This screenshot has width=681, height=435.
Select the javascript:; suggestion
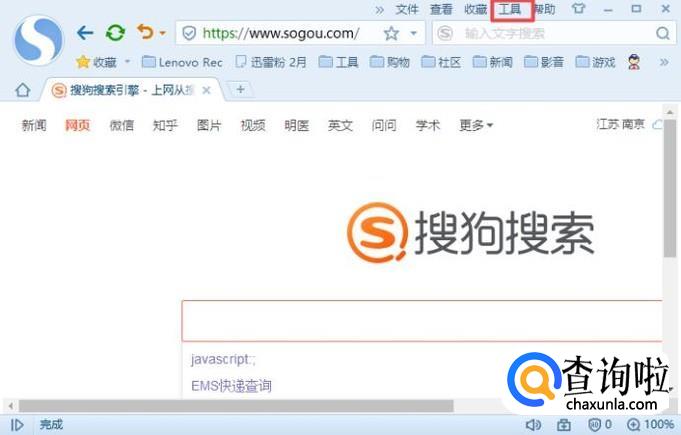click(x=224, y=359)
